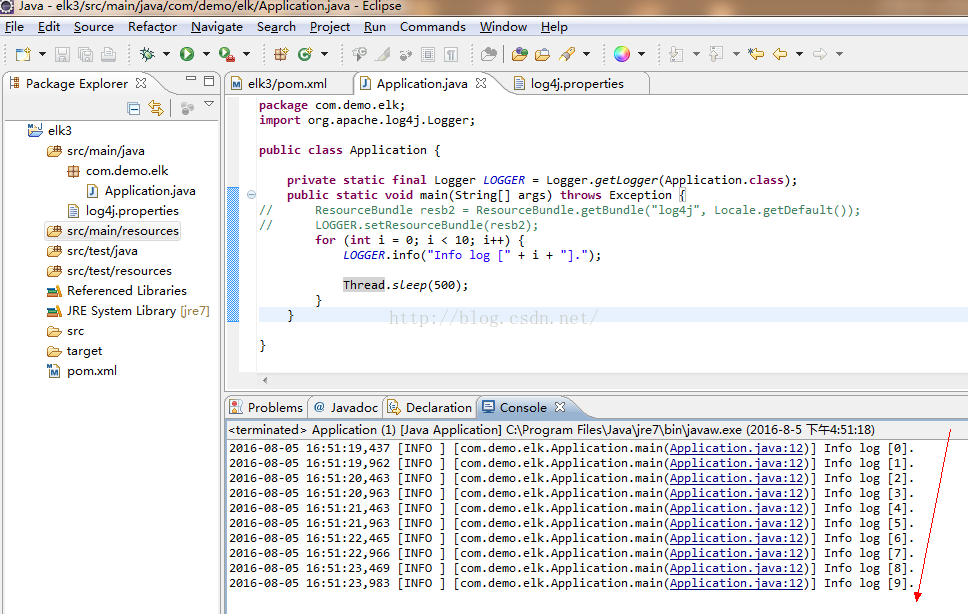This screenshot has width=968, height=614.
Task: Open the Back history dropdown arrow
Action: click(799, 54)
